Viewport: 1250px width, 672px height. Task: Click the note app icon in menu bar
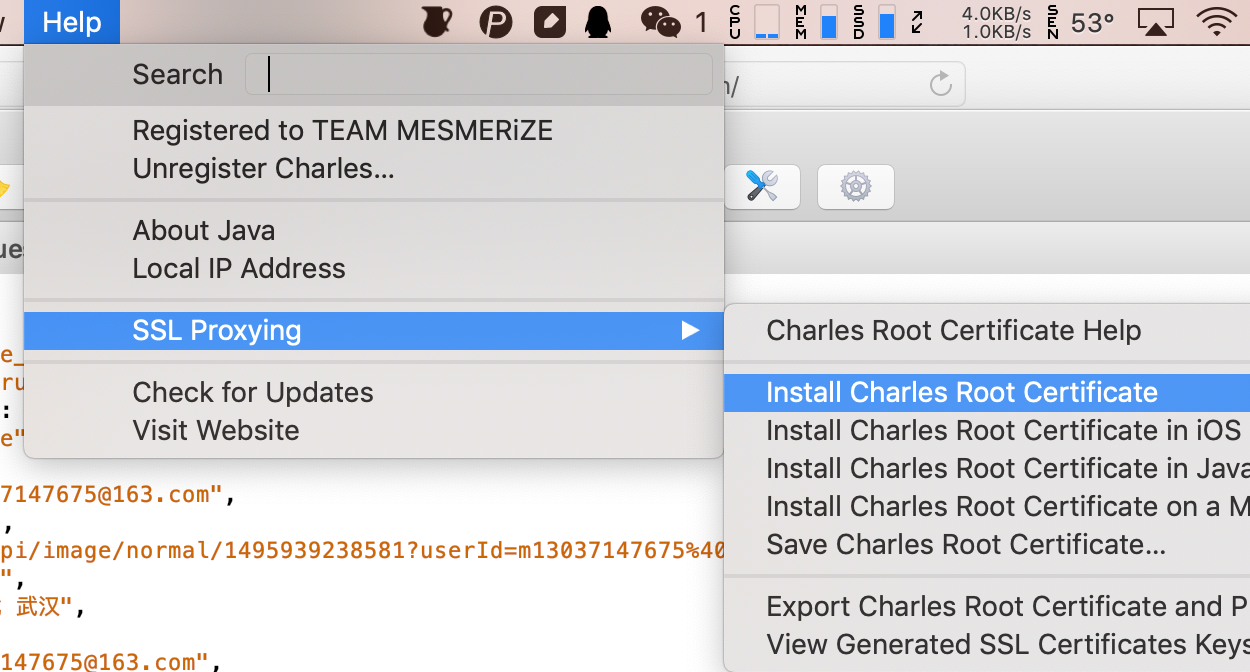tap(549, 21)
